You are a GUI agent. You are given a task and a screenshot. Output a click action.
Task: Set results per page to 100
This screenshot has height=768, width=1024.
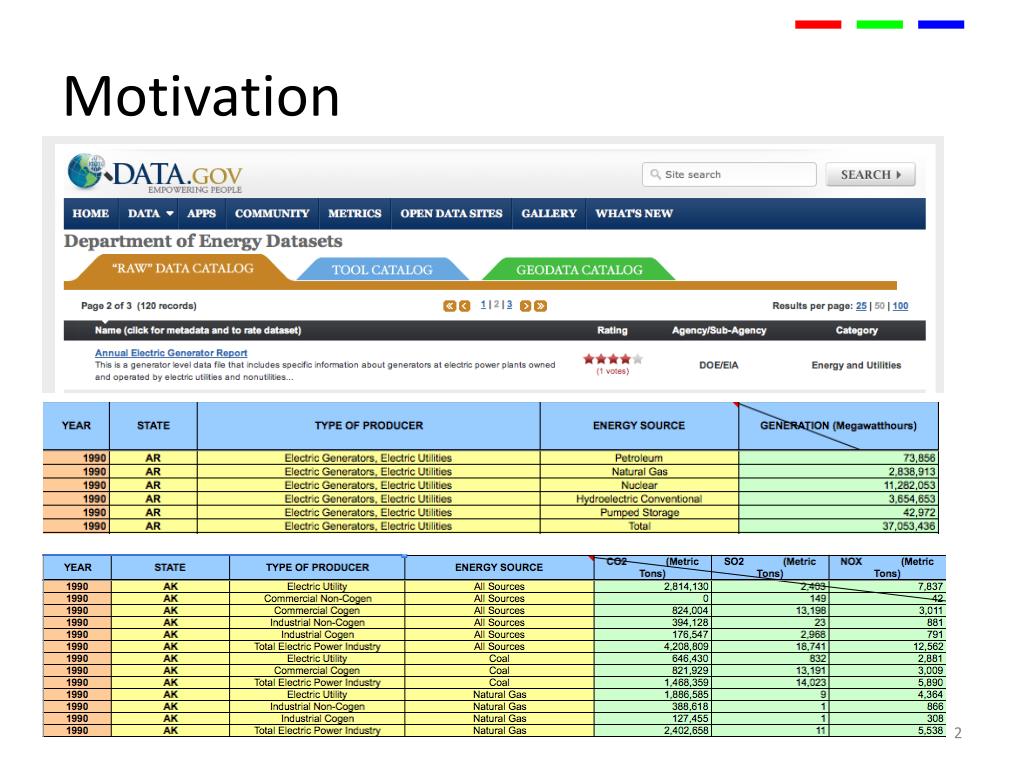pyautogui.click(x=901, y=306)
